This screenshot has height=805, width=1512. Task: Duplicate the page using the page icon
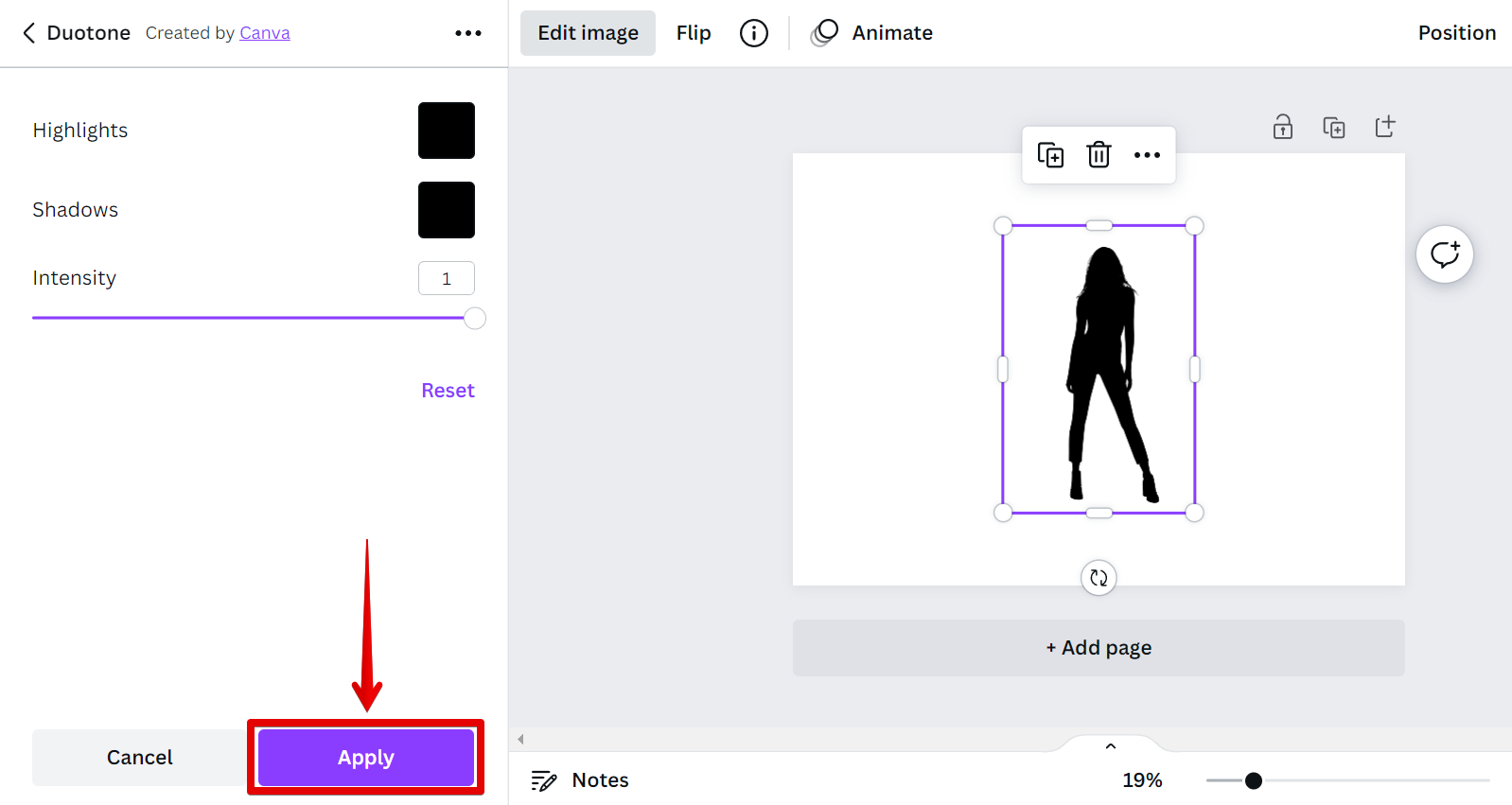click(x=1334, y=127)
